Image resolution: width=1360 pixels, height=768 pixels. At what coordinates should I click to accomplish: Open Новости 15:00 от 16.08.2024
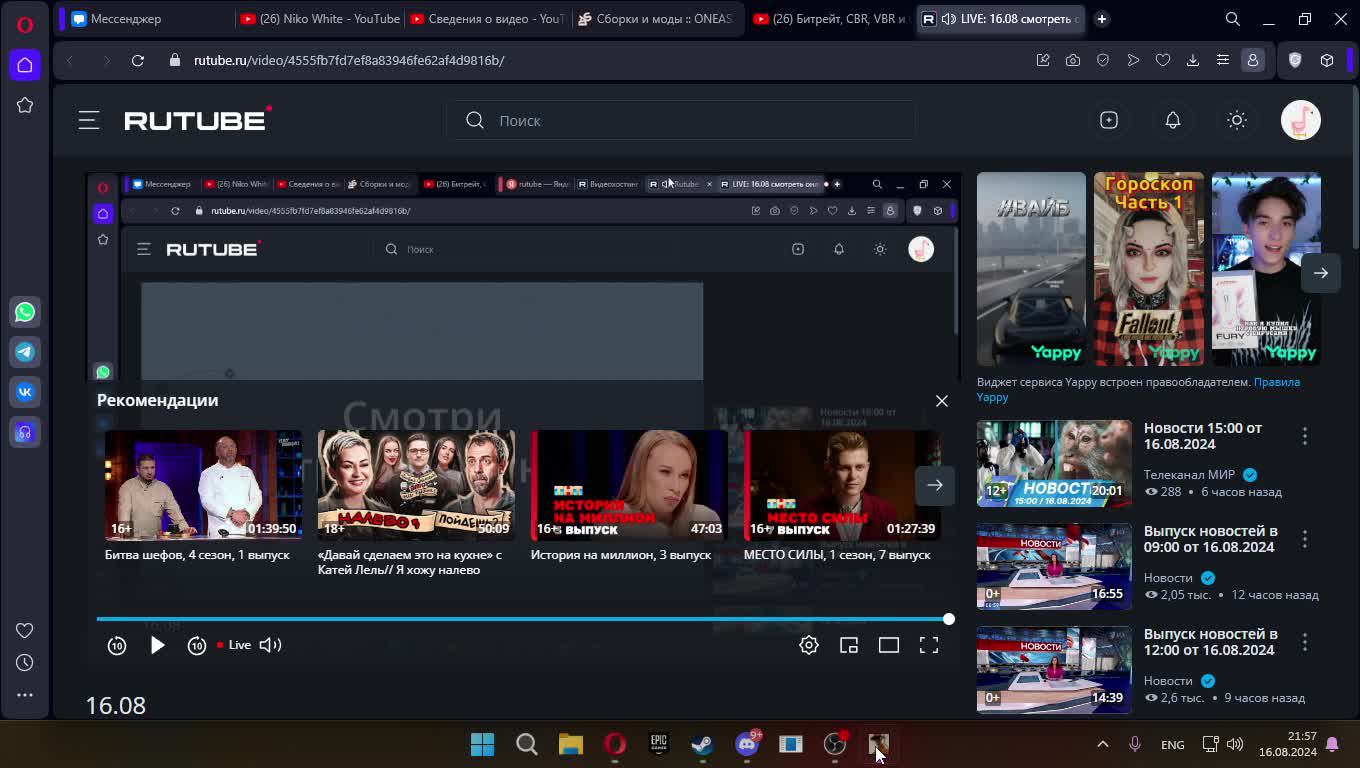(1203, 436)
